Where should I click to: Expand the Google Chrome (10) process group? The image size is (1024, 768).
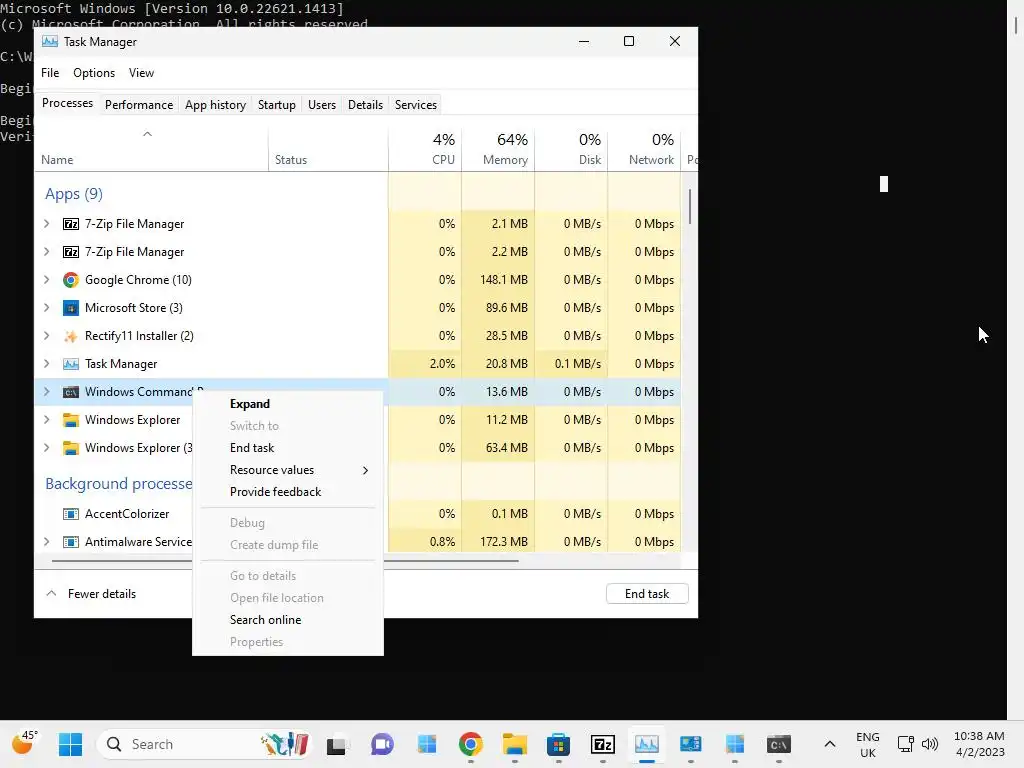[46, 280]
